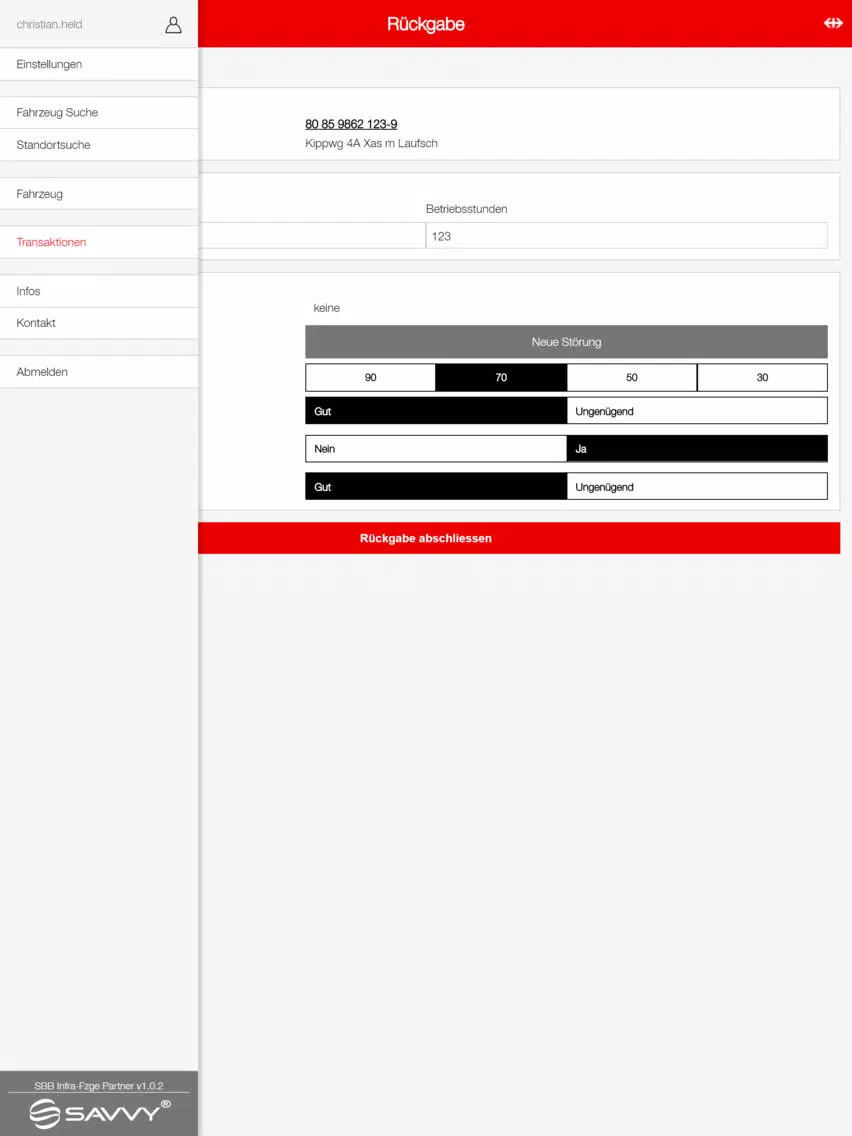Click the Rückgabe header title
Image resolution: width=852 pixels, height=1136 pixels.
click(x=426, y=24)
